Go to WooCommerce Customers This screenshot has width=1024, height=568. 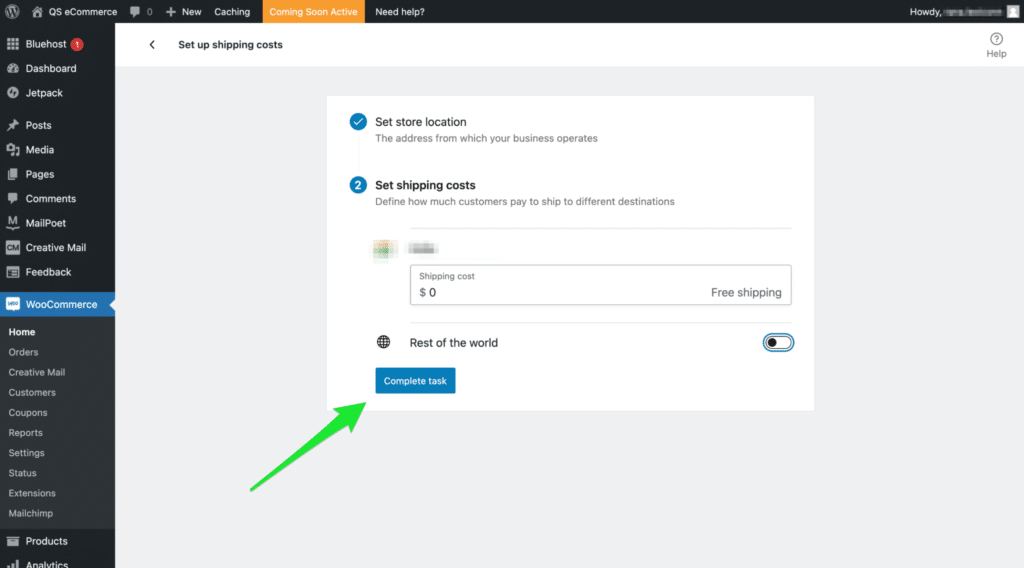point(32,392)
